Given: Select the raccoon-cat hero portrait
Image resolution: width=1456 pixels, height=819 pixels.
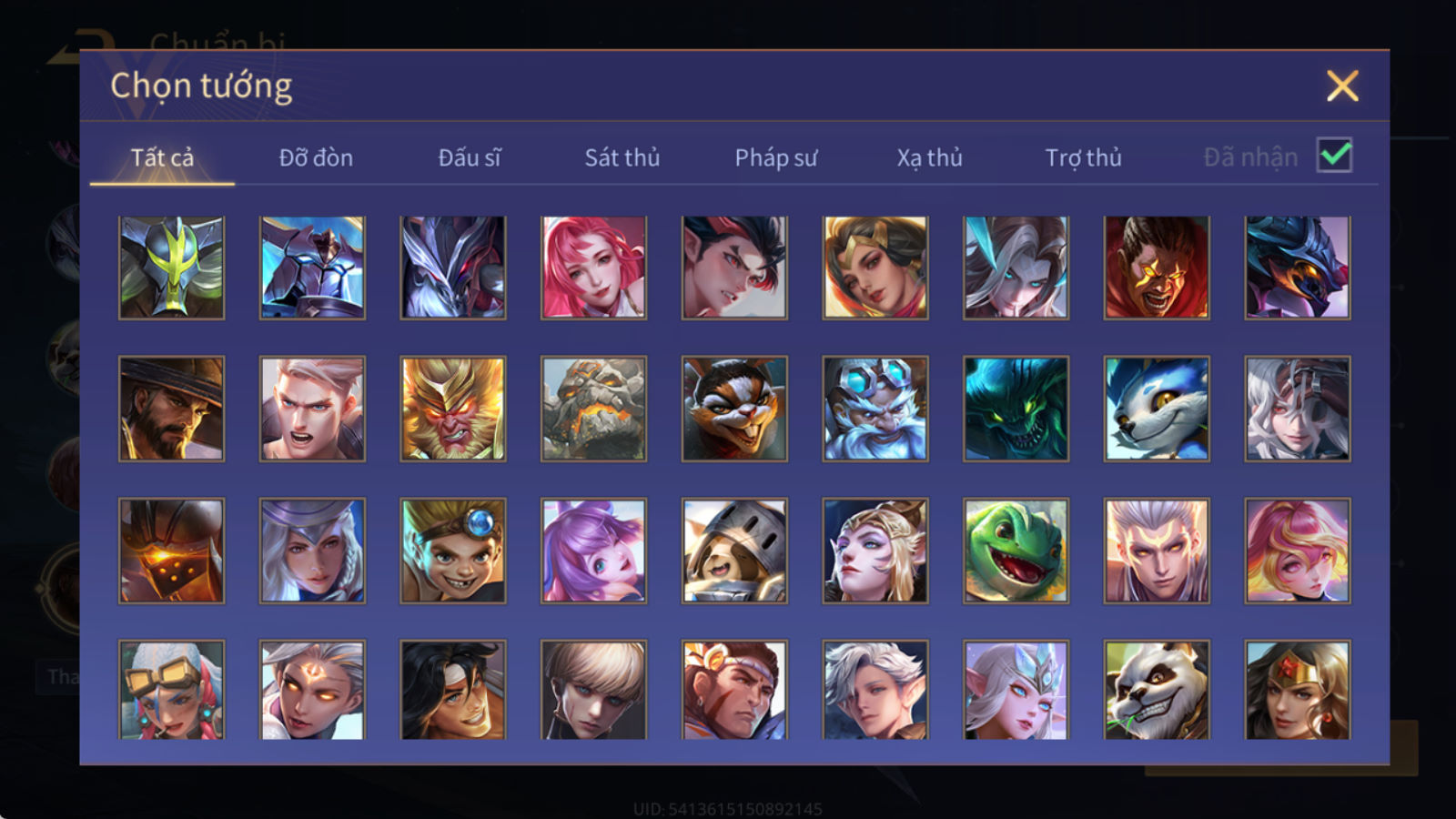Looking at the screenshot, I should click(x=734, y=409).
